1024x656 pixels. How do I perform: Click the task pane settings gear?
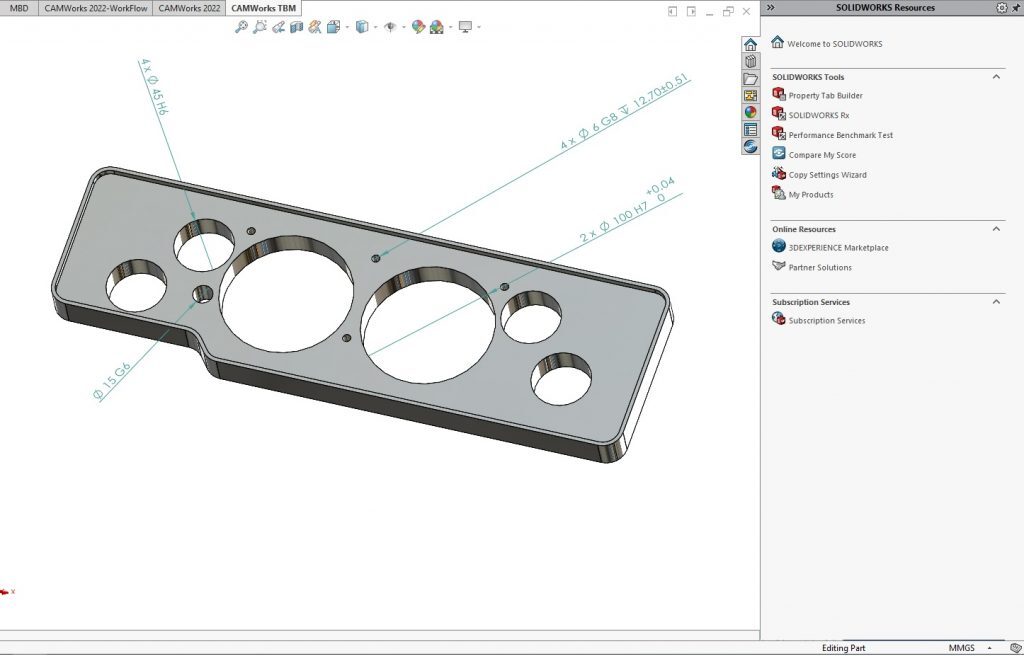(x=1001, y=7)
